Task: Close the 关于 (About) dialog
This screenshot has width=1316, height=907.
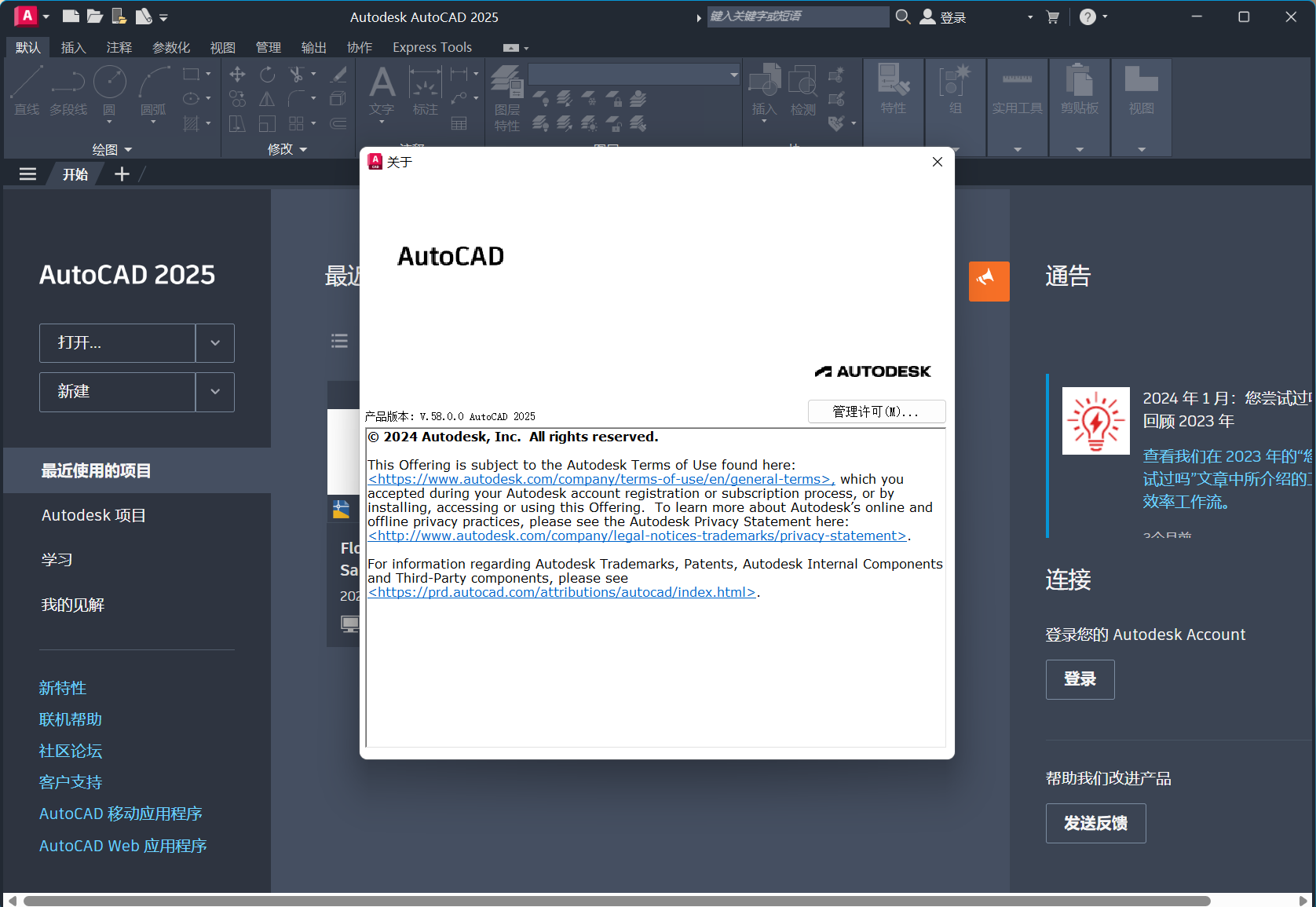Action: (937, 162)
